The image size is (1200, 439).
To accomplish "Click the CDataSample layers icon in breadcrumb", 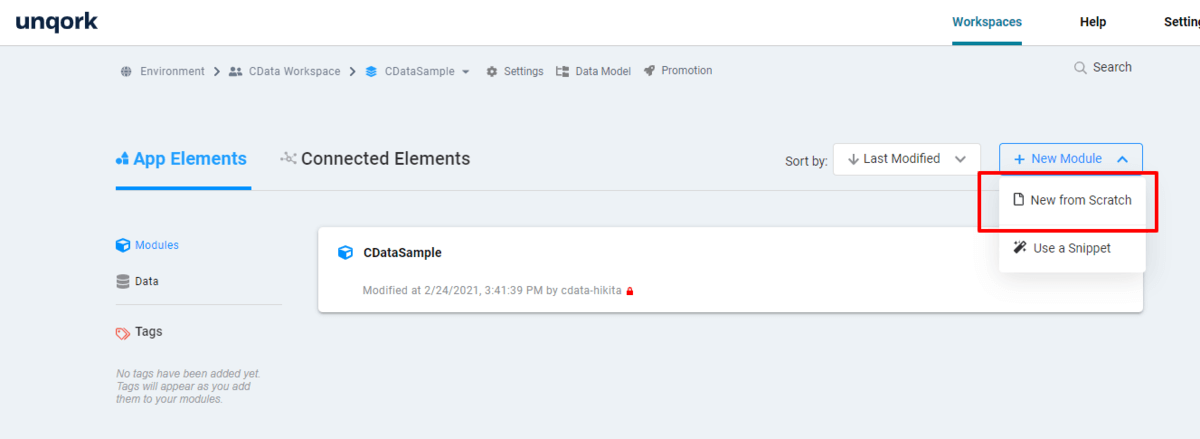I will [371, 71].
